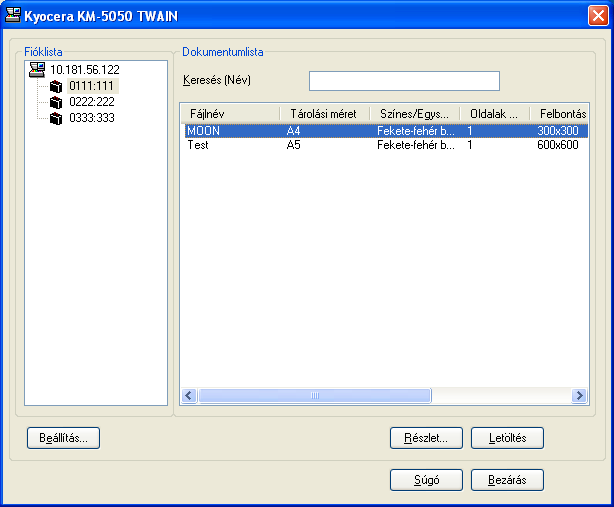Select box 0333:333 in the tree
The height and width of the screenshot is (507, 614).
(92, 118)
